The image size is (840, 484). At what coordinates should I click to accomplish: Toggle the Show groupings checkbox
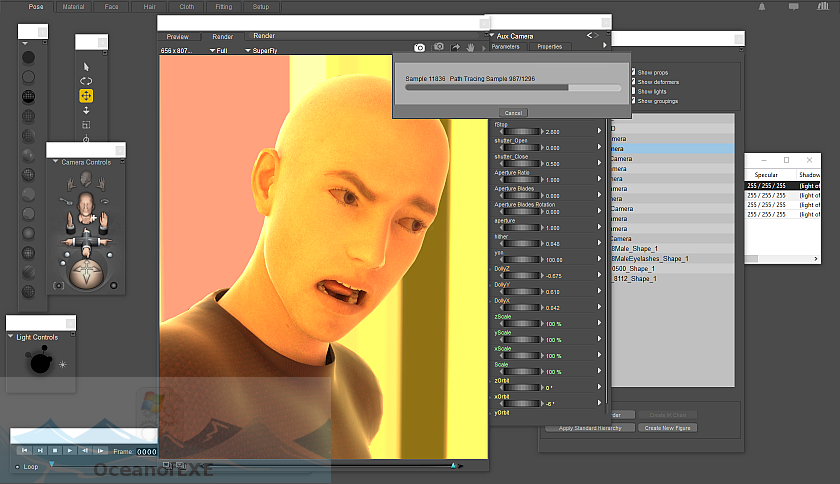click(x=634, y=101)
